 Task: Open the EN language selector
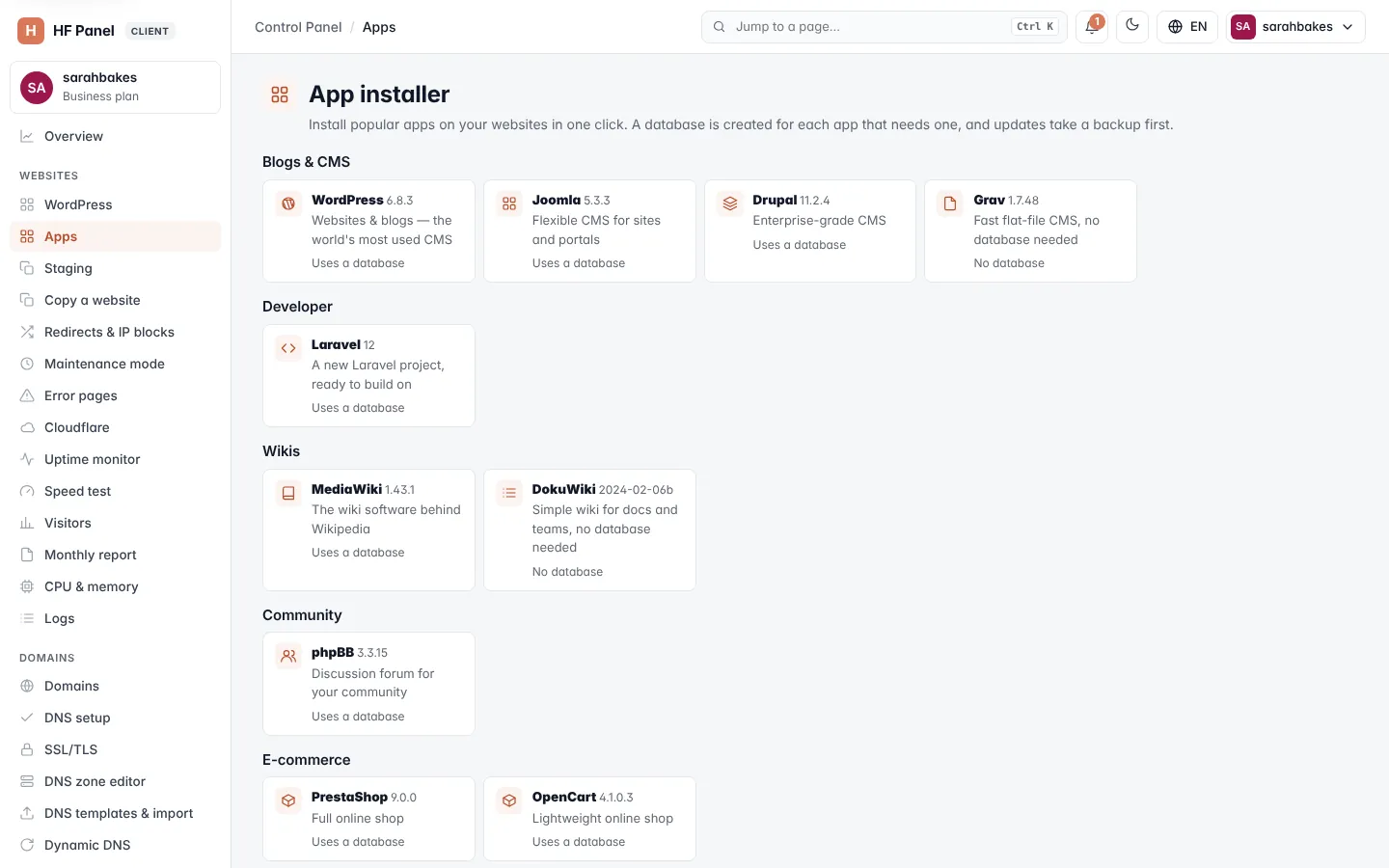[x=1187, y=27]
